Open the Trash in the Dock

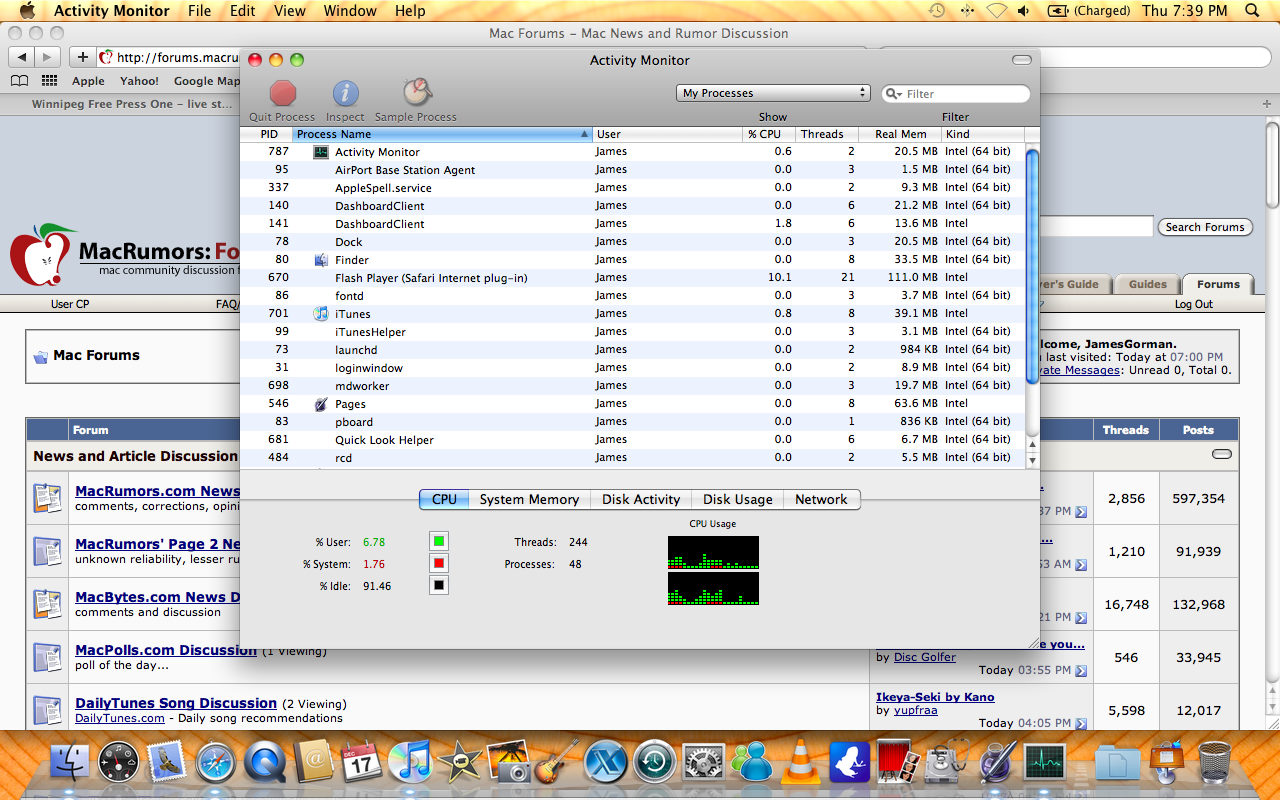pos(1214,763)
